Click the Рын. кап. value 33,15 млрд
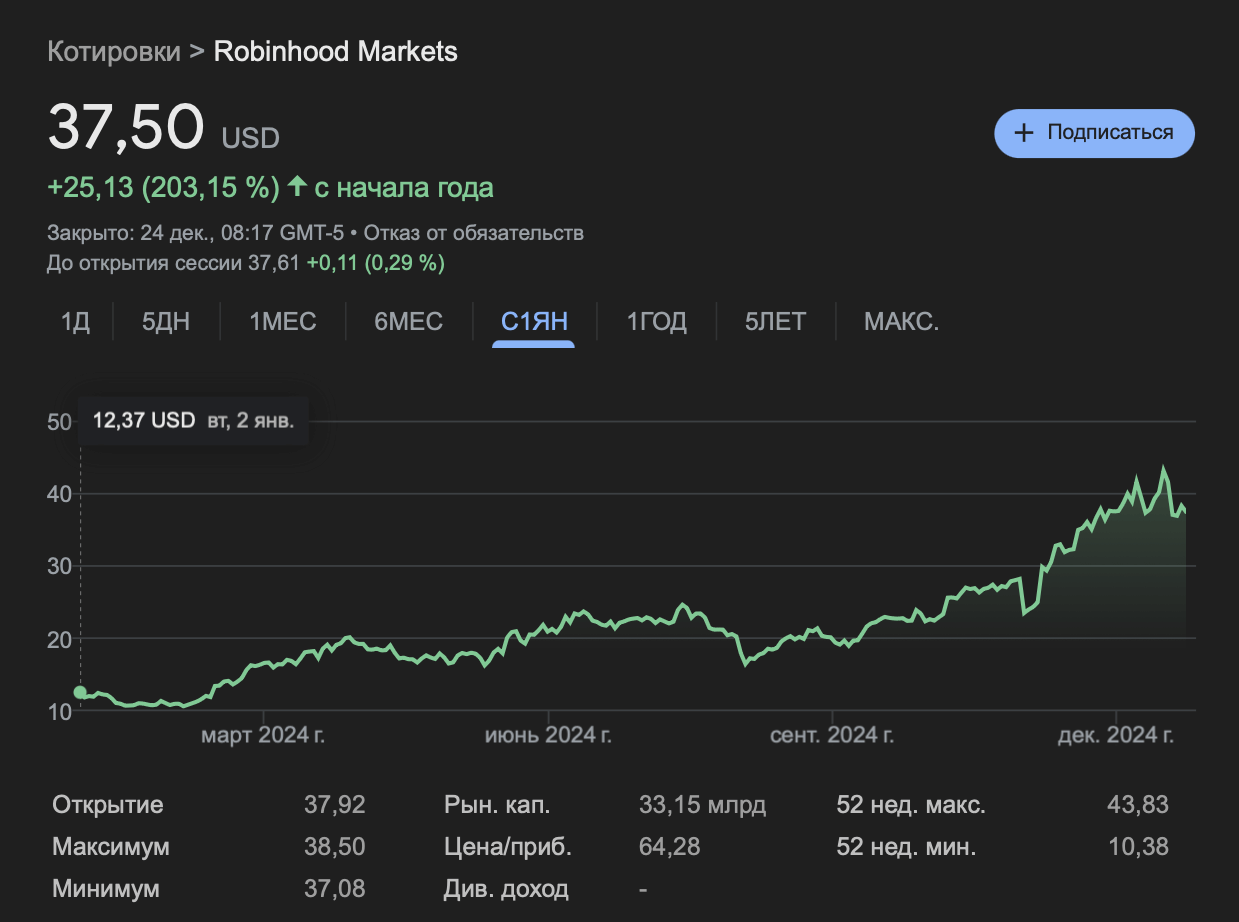The height and width of the screenshot is (922, 1239). click(x=702, y=805)
